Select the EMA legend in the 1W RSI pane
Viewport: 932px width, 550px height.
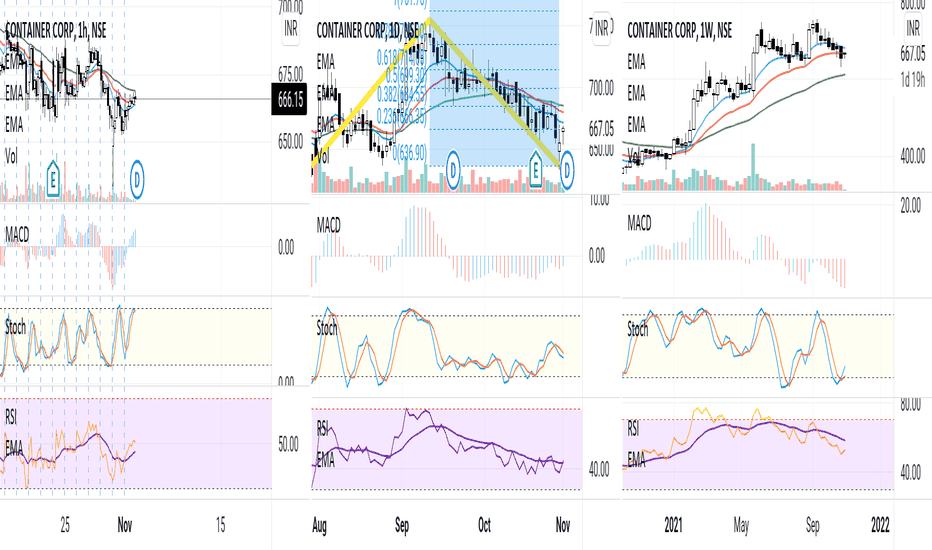tap(637, 460)
